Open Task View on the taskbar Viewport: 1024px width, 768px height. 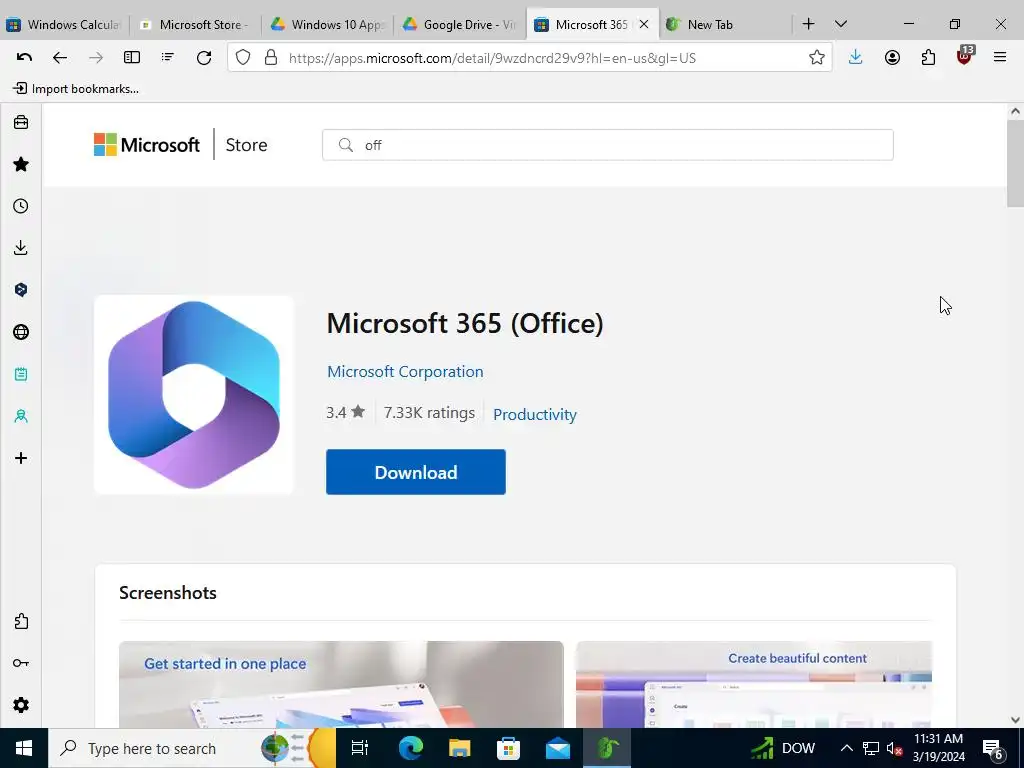coord(360,748)
